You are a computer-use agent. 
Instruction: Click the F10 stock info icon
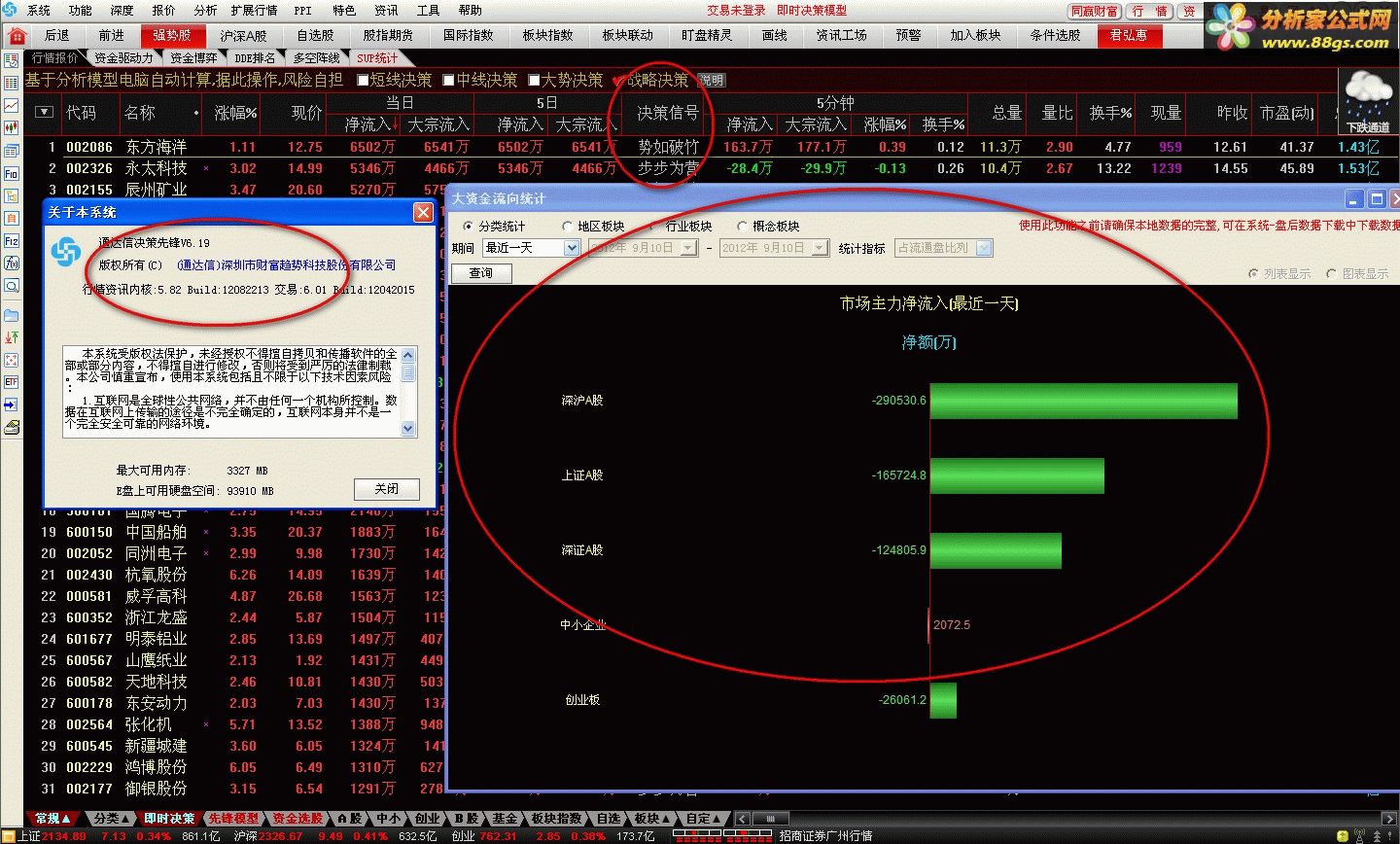click(x=12, y=173)
